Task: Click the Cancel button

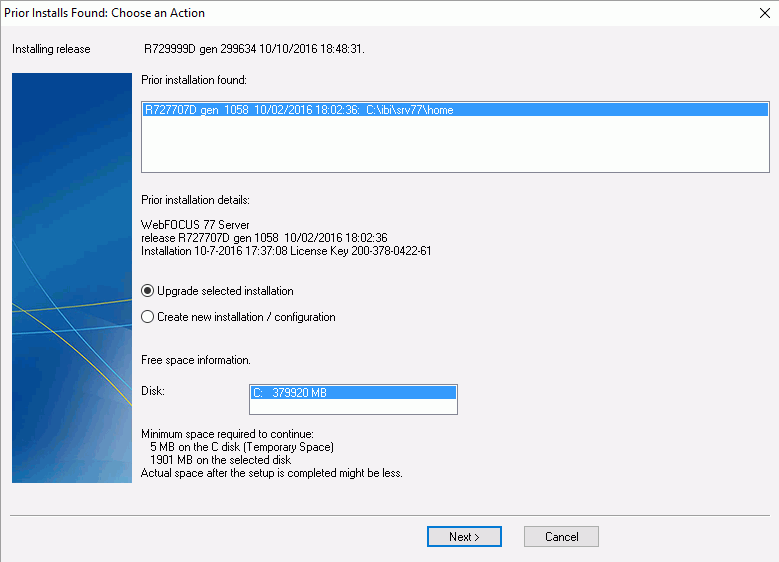Action: pos(561,537)
